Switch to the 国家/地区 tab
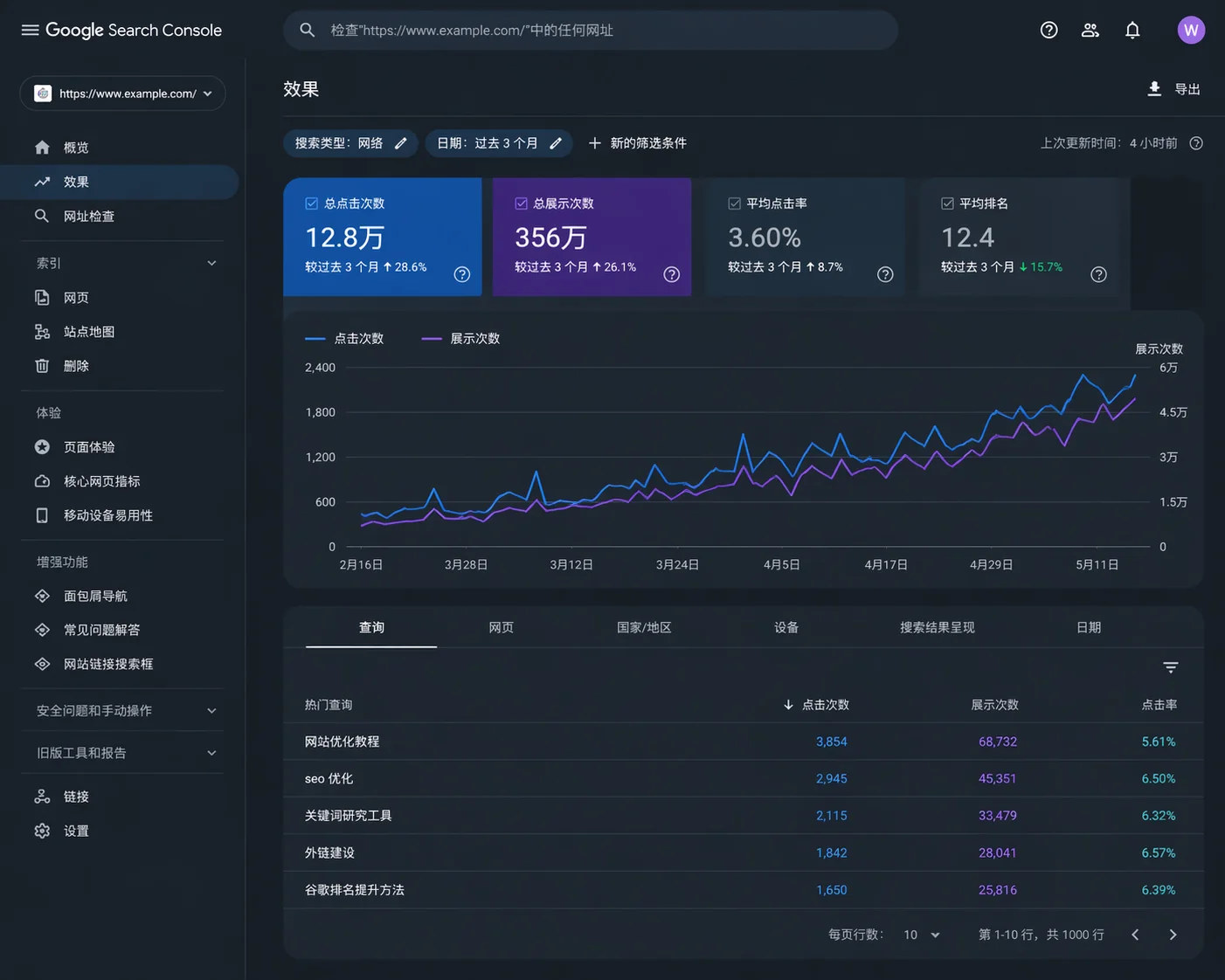This screenshot has height=980, width=1225. [645, 627]
